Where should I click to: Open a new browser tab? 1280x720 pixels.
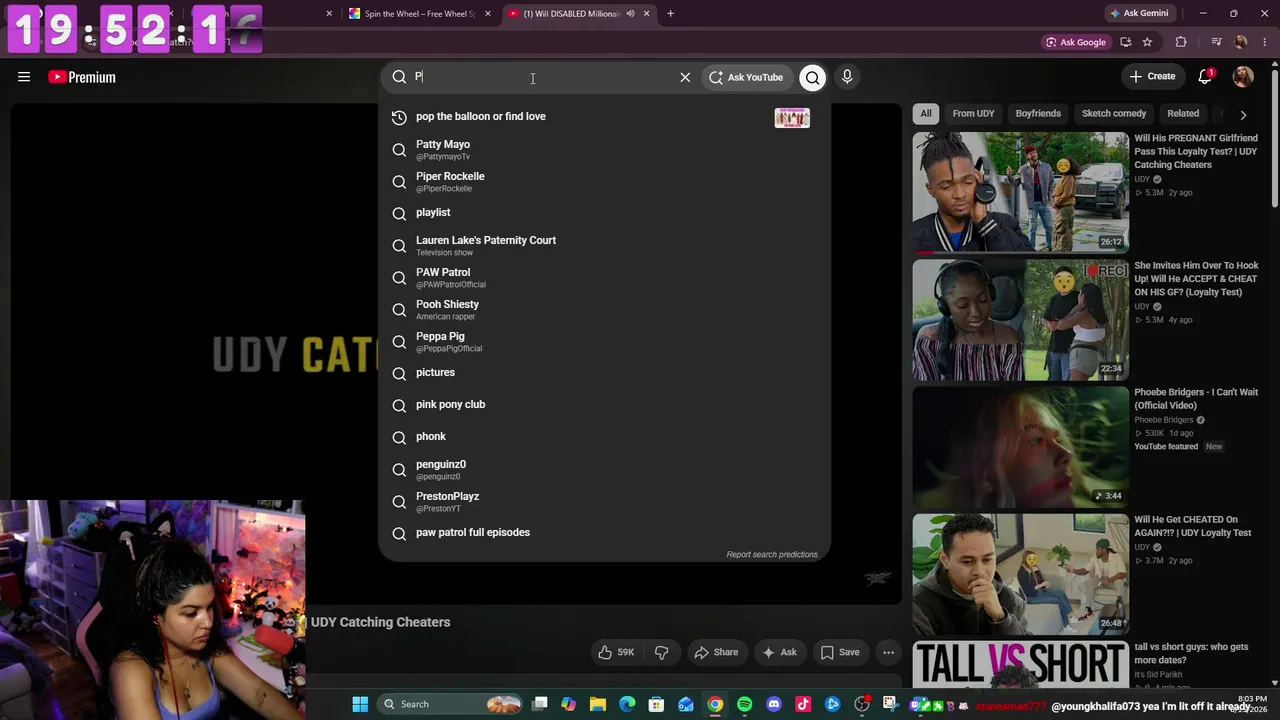pyautogui.click(x=670, y=14)
